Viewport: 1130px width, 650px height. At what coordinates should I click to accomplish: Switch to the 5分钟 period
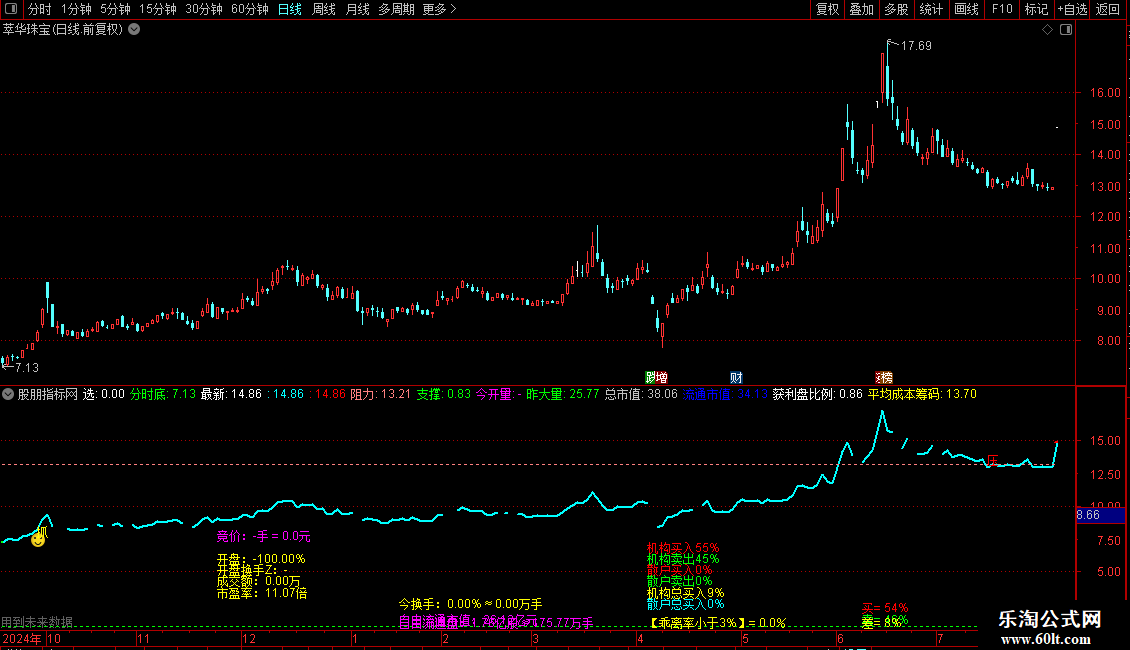115,9
